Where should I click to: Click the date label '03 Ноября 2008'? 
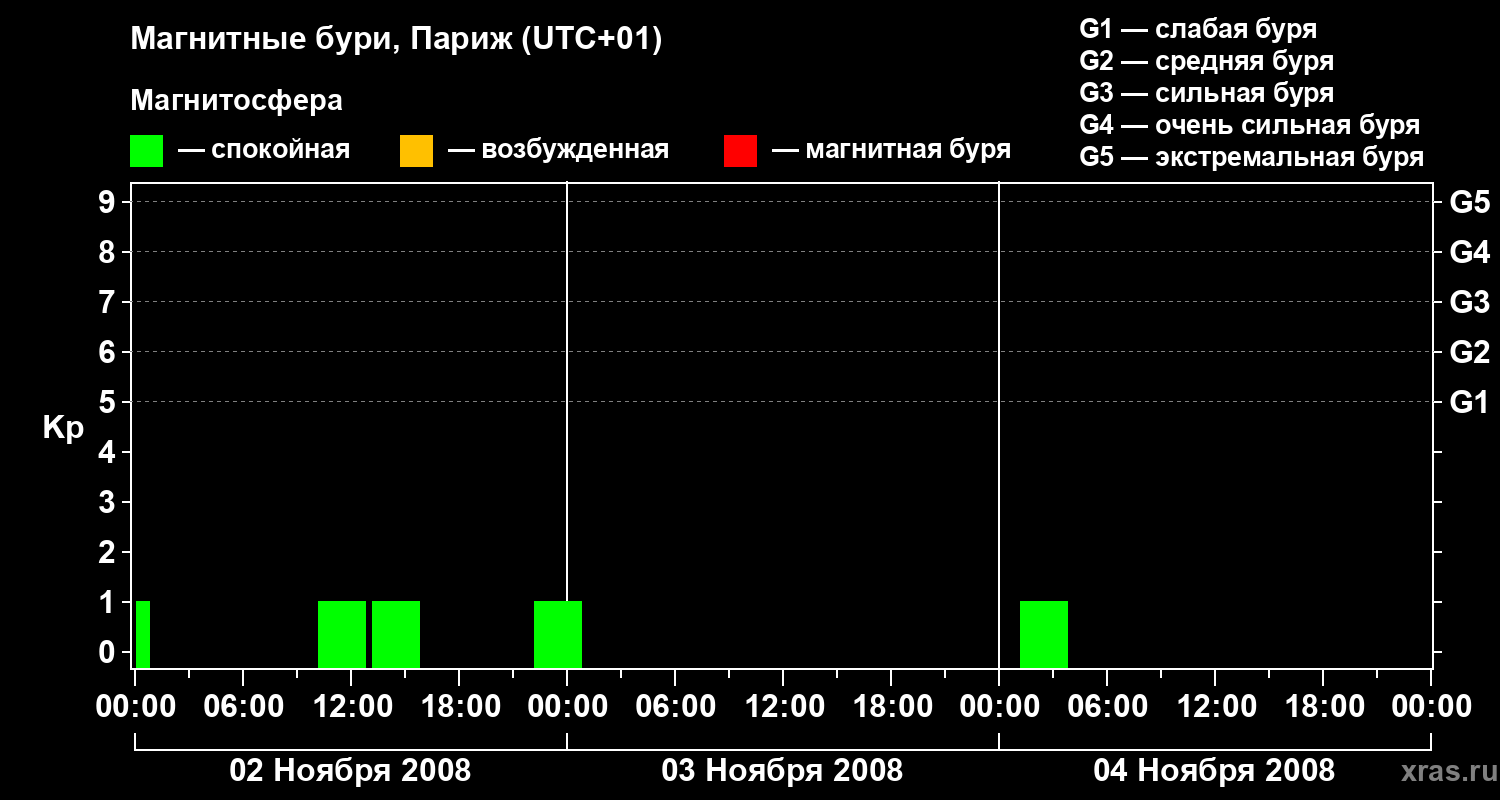pos(782,771)
